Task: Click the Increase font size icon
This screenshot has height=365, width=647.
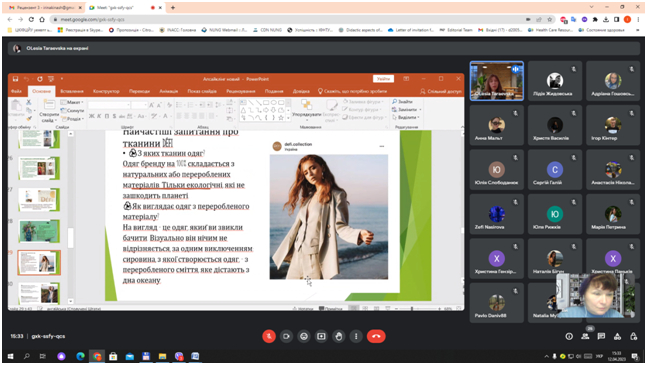Action: (151, 105)
